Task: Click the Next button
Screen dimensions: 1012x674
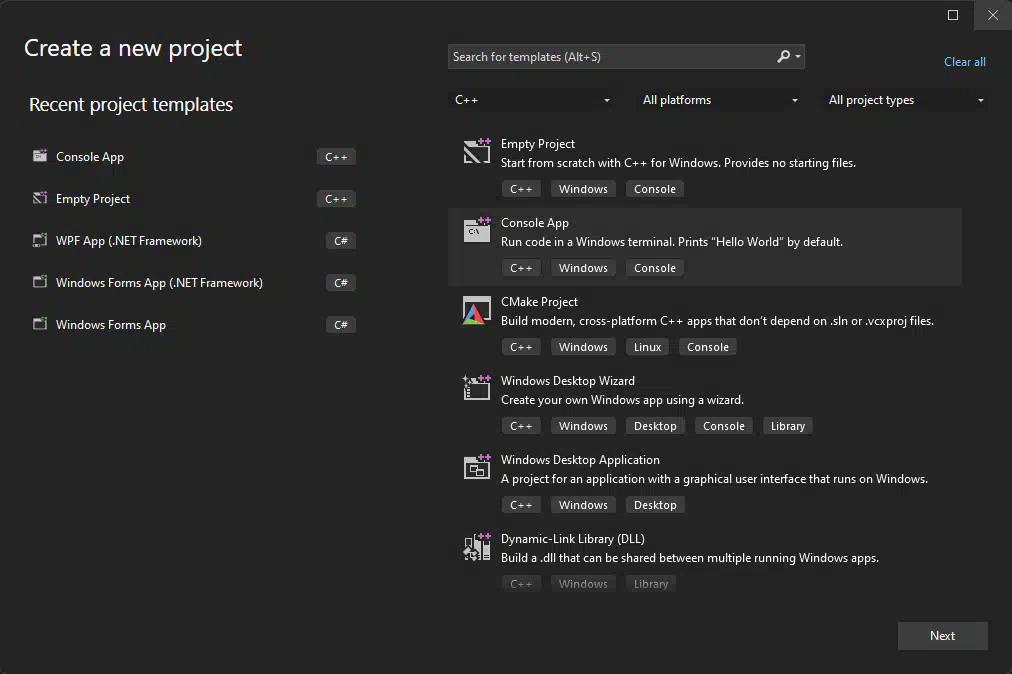Action: coord(942,636)
